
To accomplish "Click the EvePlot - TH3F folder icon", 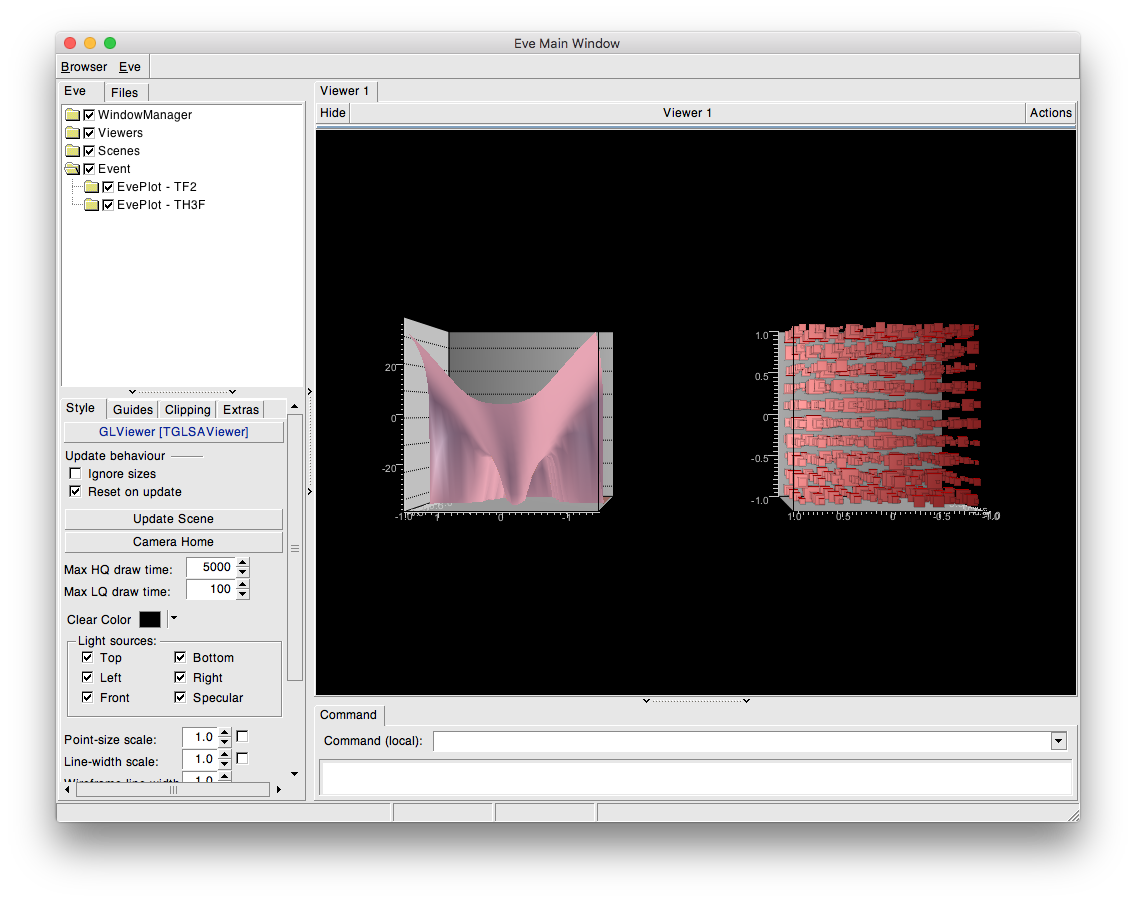I will pos(91,205).
